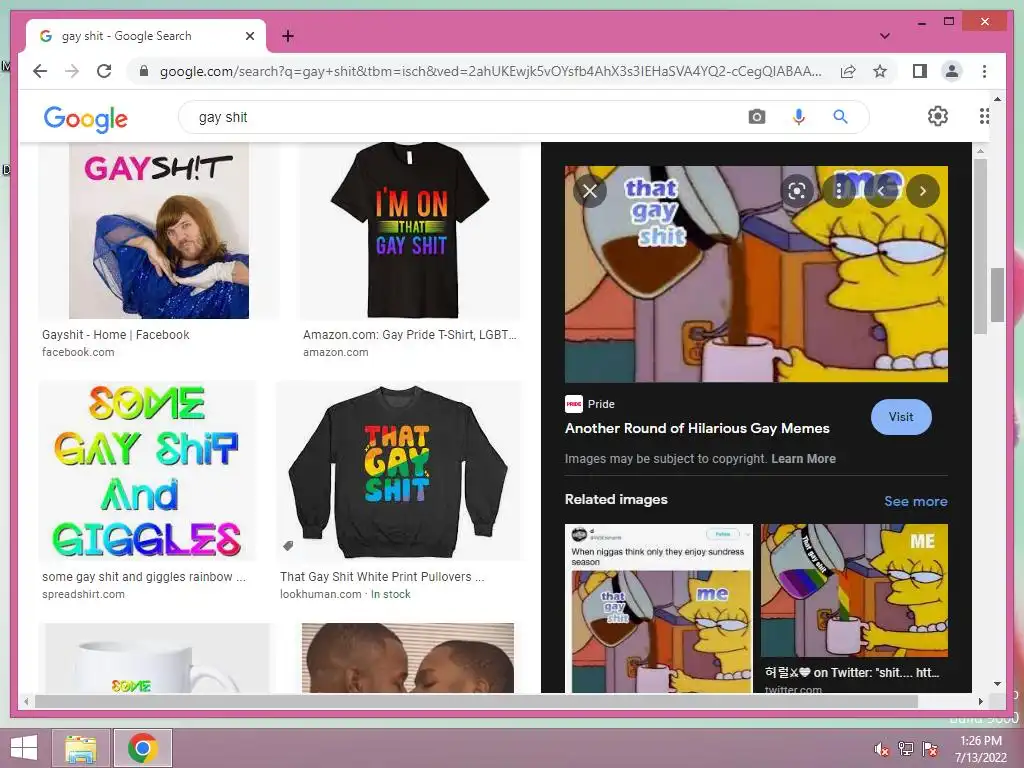Click the product tag icon on pullover
Image resolution: width=1024 pixels, height=768 pixels.
tap(288, 545)
